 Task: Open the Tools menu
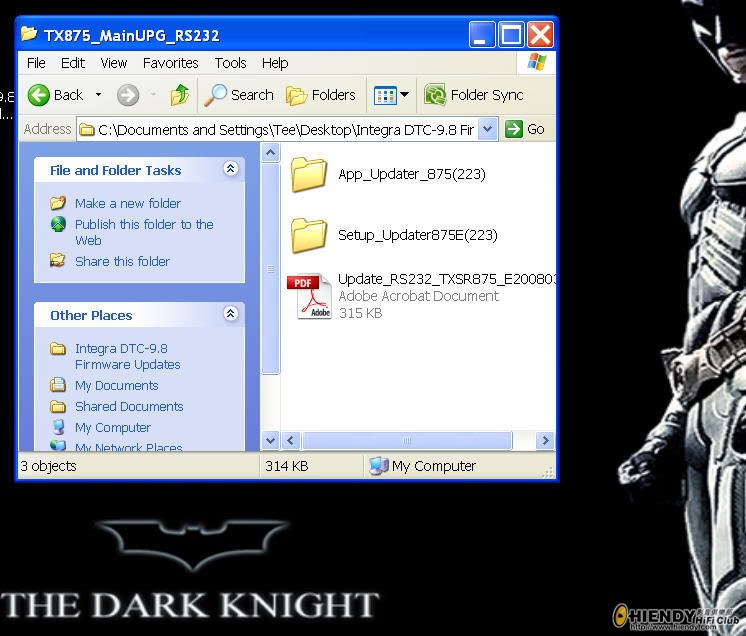[230, 63]
